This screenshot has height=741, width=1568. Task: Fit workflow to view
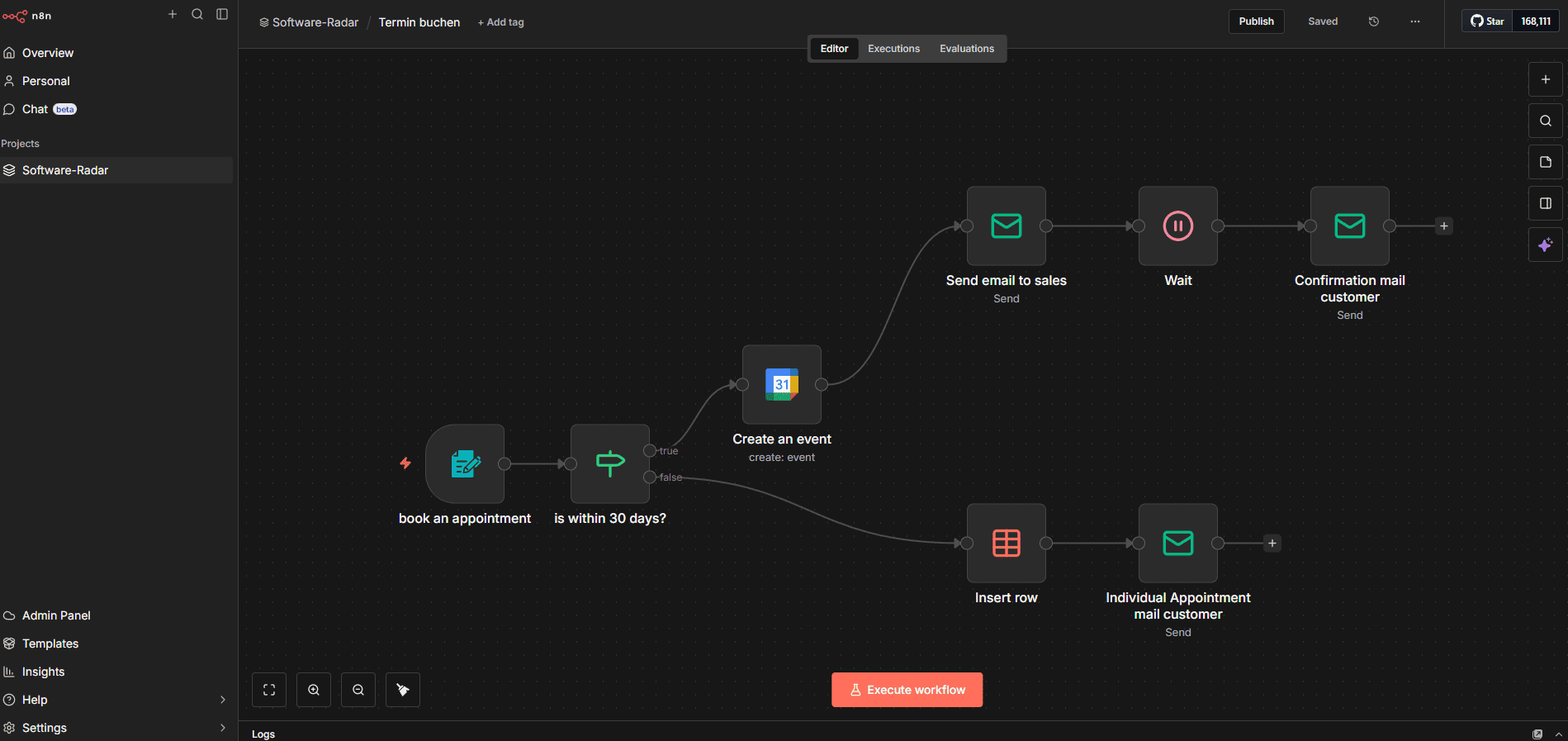coord(269,690)
